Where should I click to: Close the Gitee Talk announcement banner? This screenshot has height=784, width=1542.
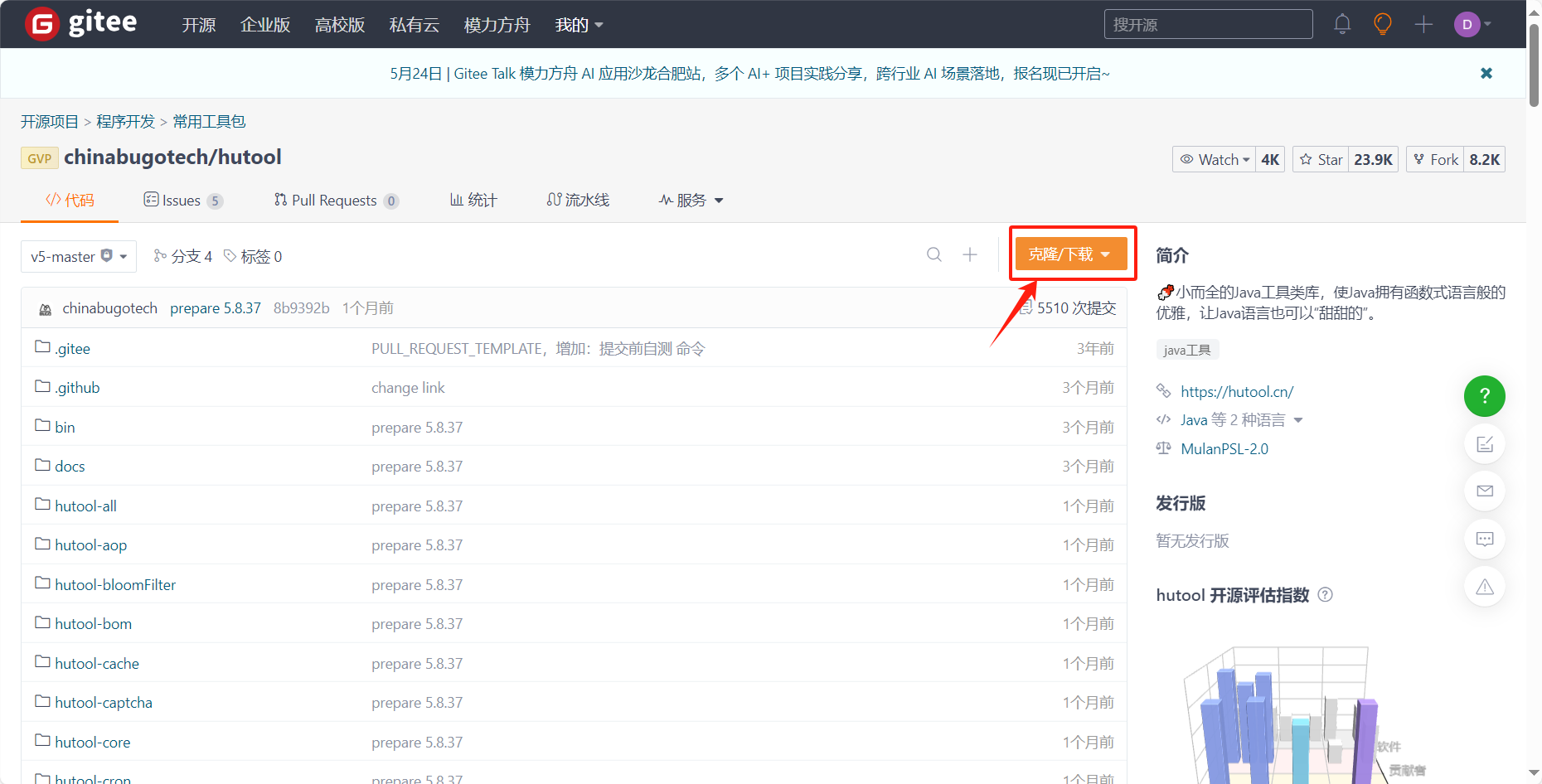point(1486,73)
